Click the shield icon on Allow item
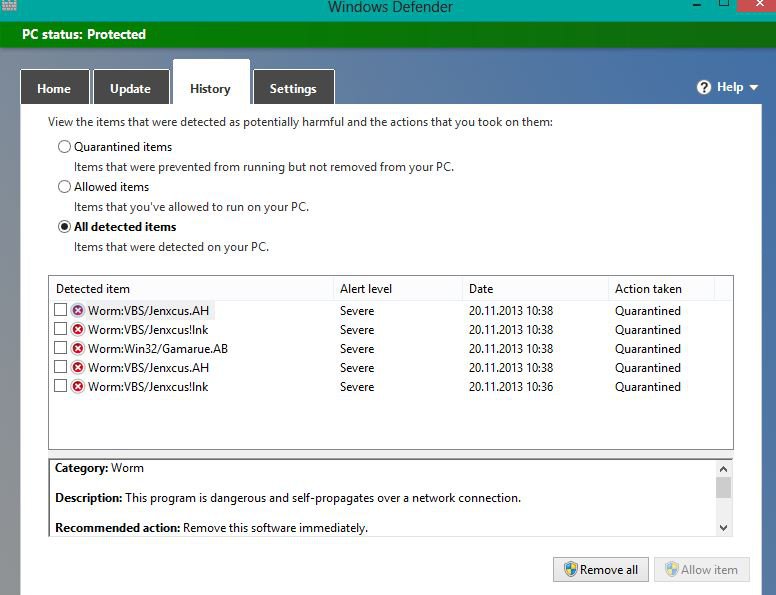 click(672, 570)
